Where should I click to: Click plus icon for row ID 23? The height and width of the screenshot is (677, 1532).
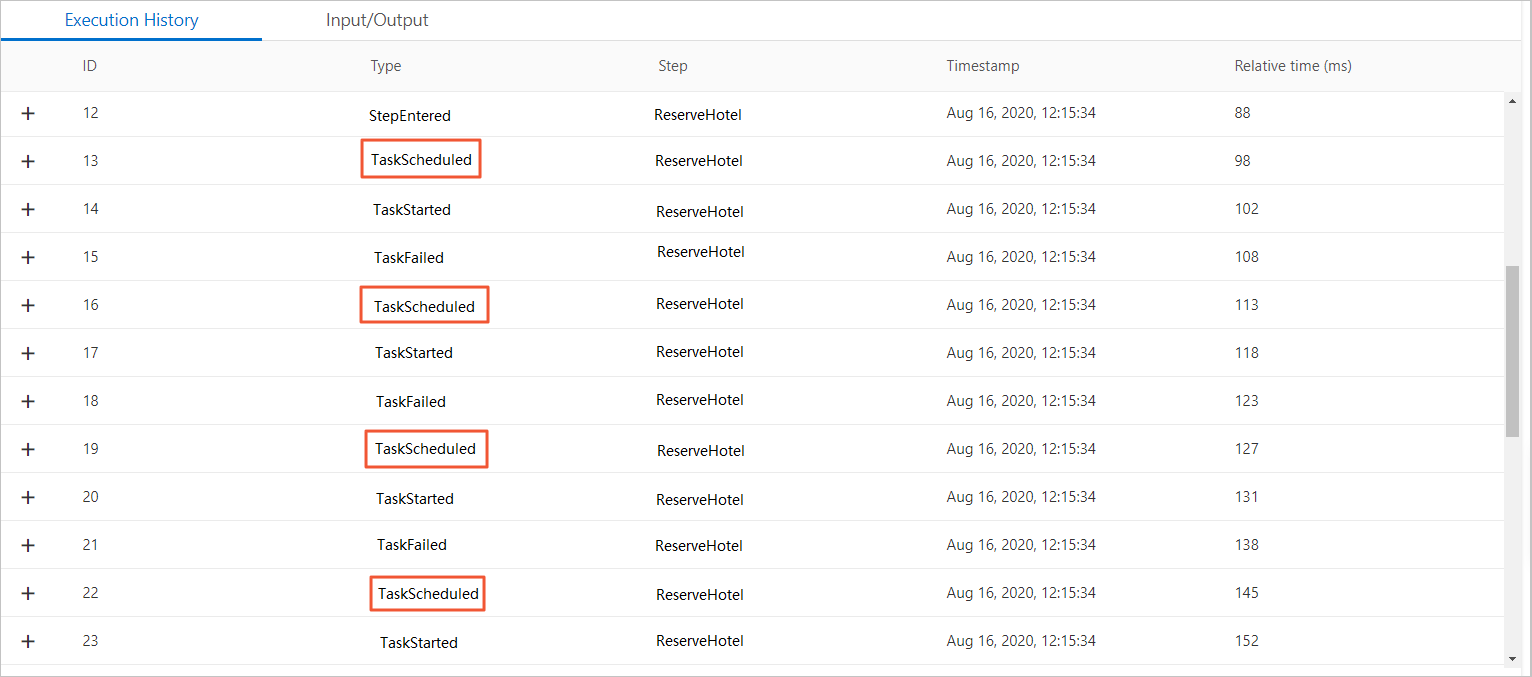pyautogui.click(x=28, y=641)
